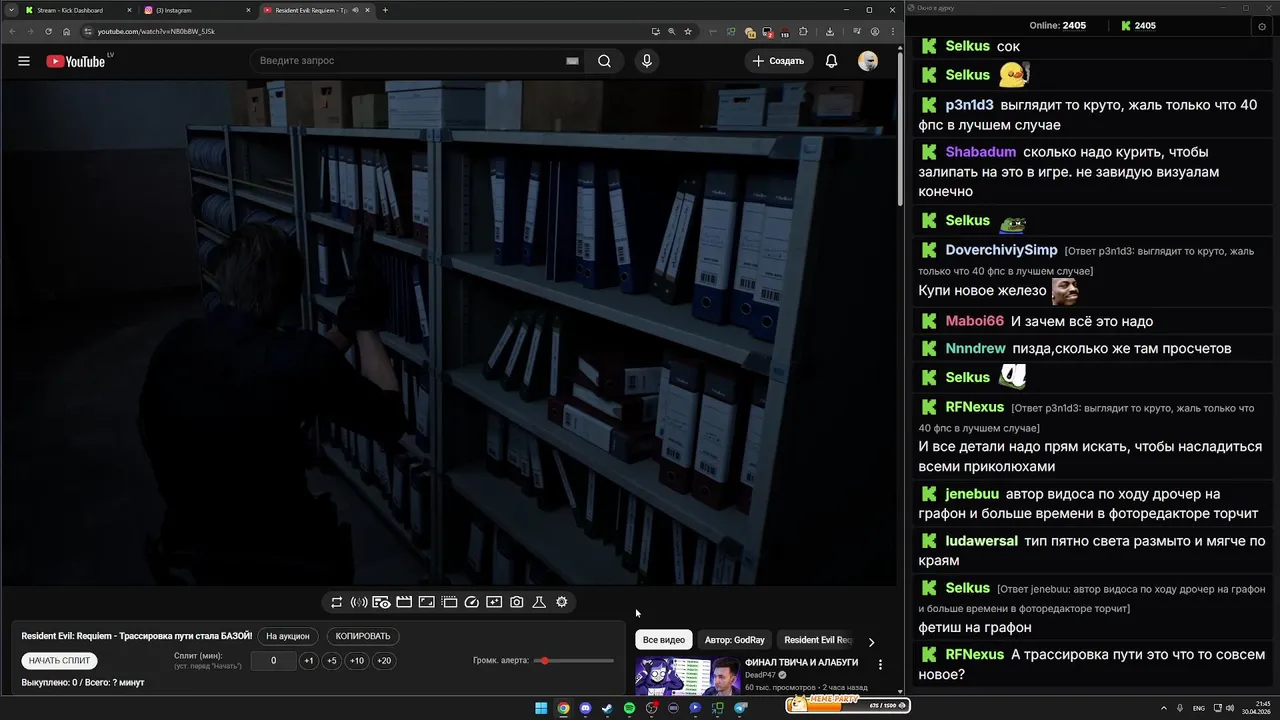
Task: Add ten minutes with the '+10' button
Action: point(357,661)
